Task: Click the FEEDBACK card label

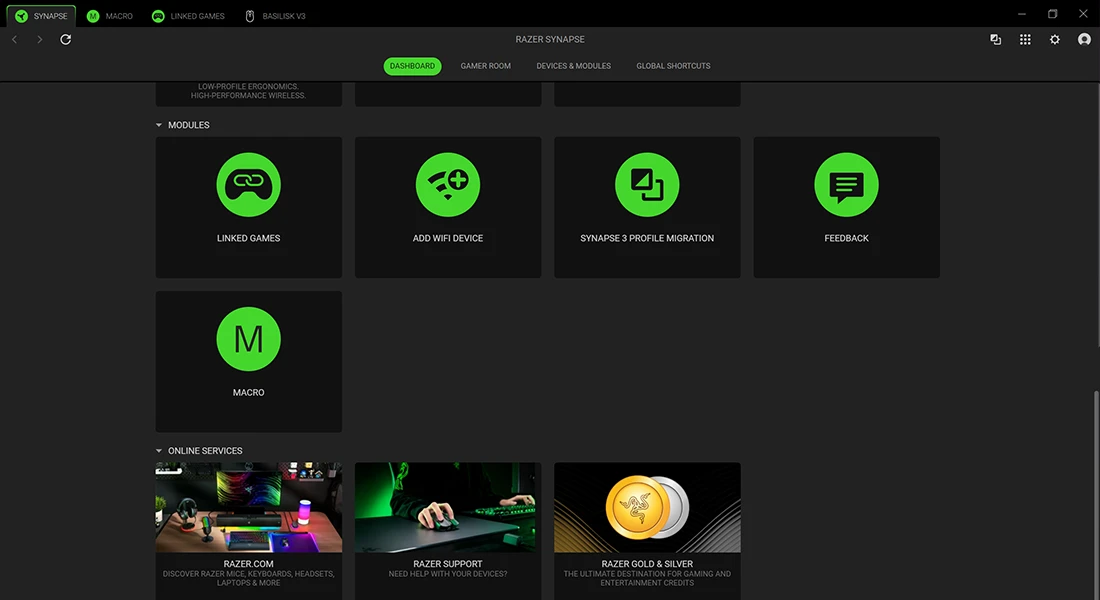Action: click(846, 238)
